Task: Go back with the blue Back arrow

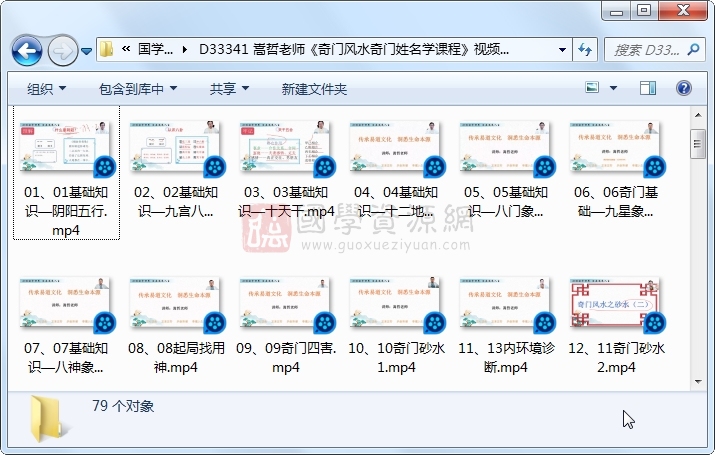Action: (x=27, y=51)
